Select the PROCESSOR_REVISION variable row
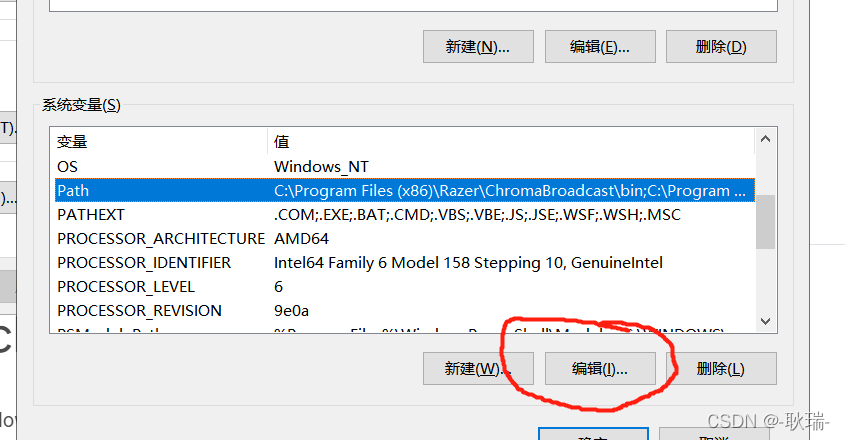Screen dimensions: 845x440 (x=405, y=311)
